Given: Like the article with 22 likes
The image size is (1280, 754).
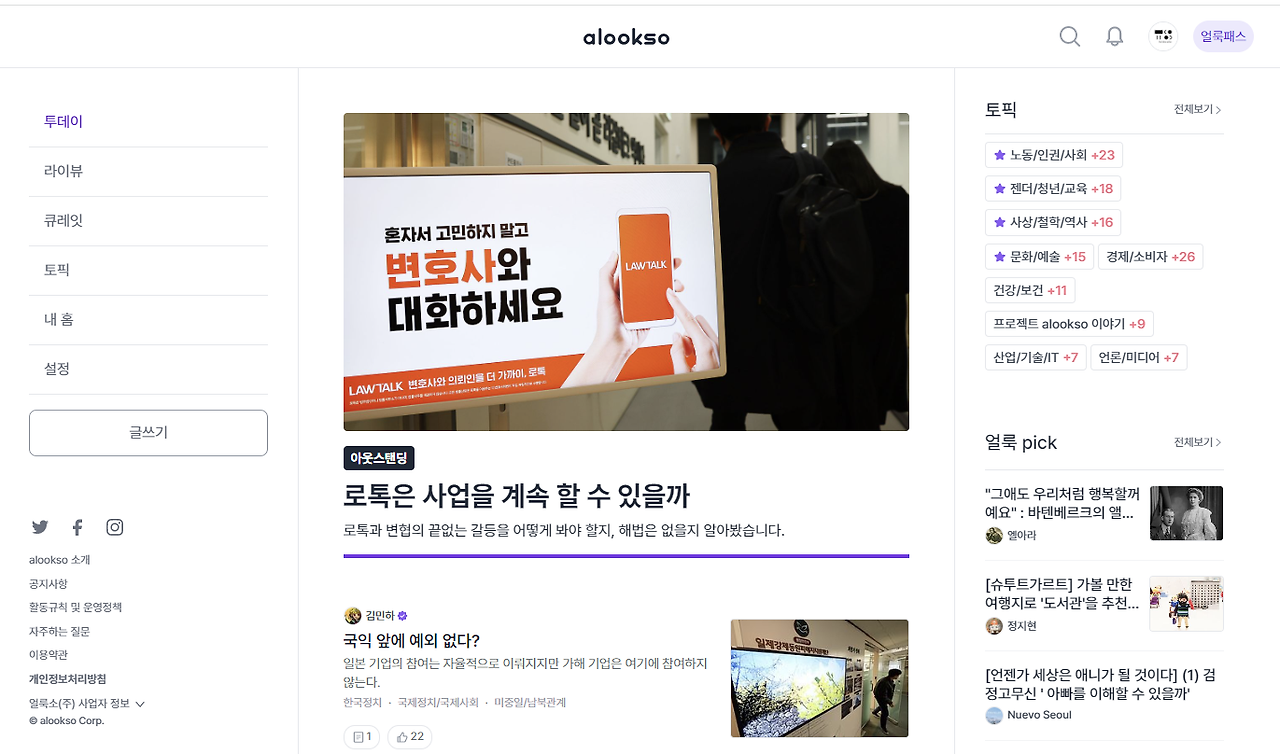Looking at the screenshot, I should click(x=410, y=737).
